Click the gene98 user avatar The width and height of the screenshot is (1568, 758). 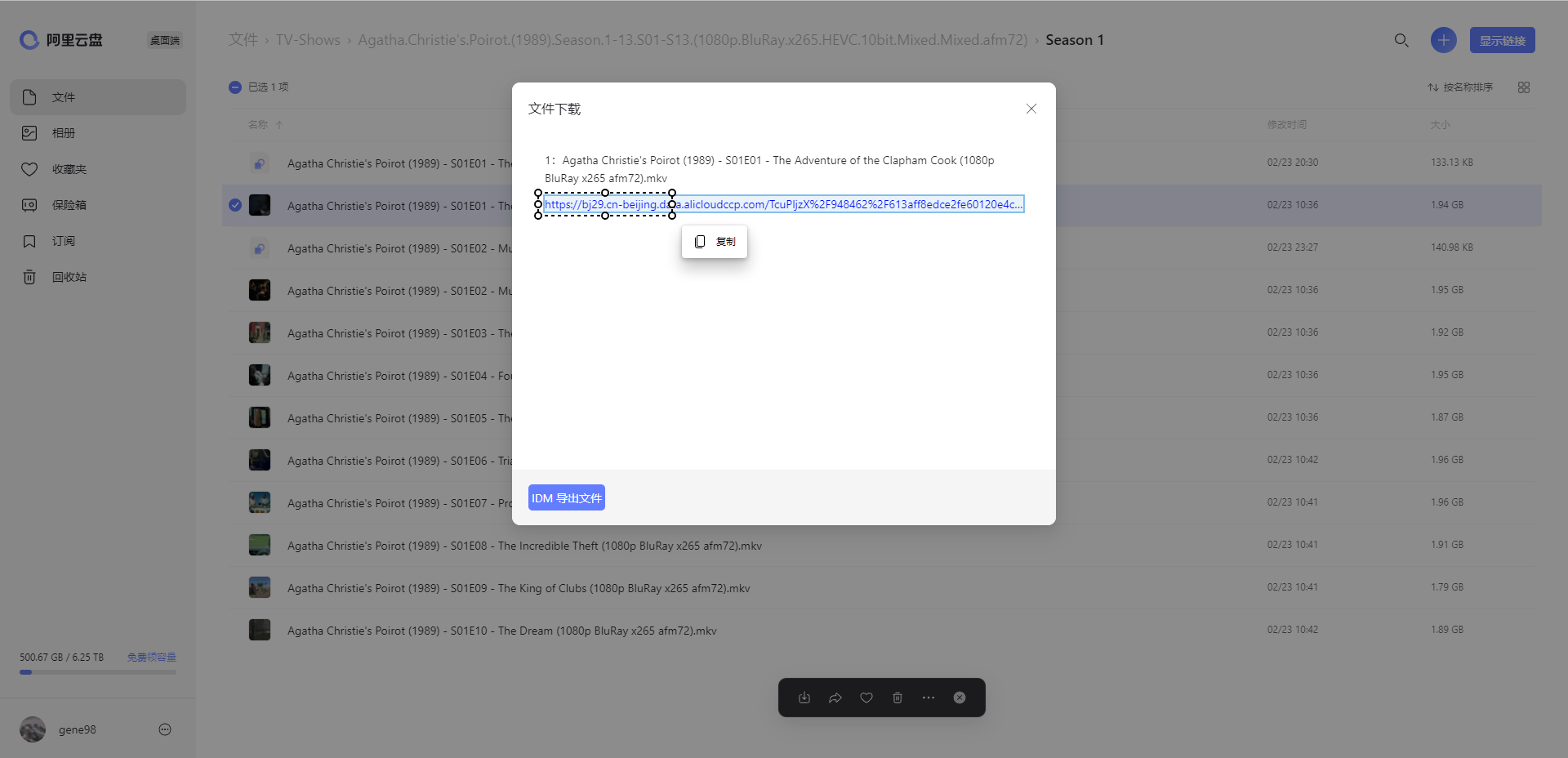click(33, 729)
